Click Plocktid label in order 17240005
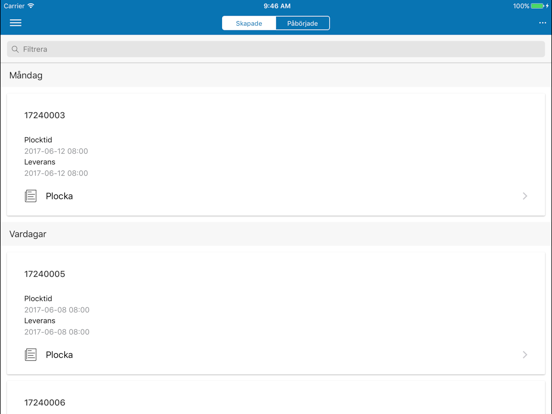This screenshot has width=552, height=414. click(x=38, y=299)
